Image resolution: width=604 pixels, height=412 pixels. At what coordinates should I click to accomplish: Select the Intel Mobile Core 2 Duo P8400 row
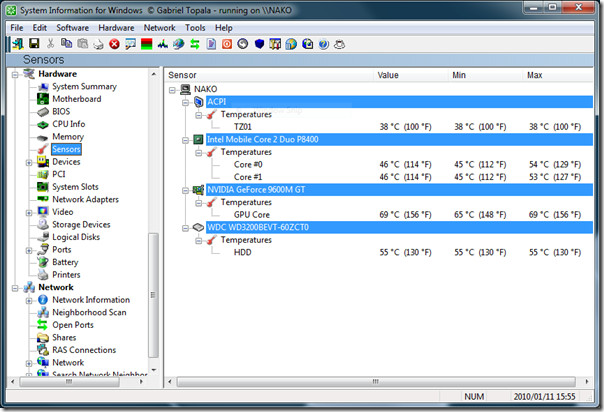click(399, 139)
